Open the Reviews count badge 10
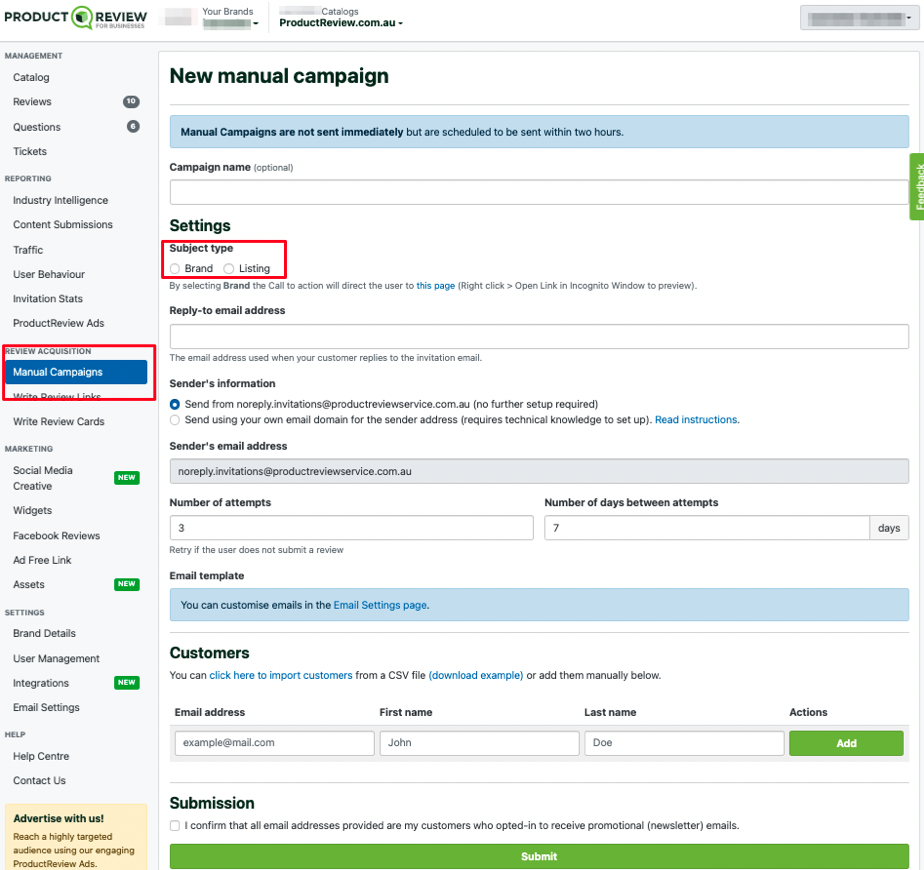Image resolution: width=924 pixels, height=870 pixels. pyautogui.click(x=131, y=101)
